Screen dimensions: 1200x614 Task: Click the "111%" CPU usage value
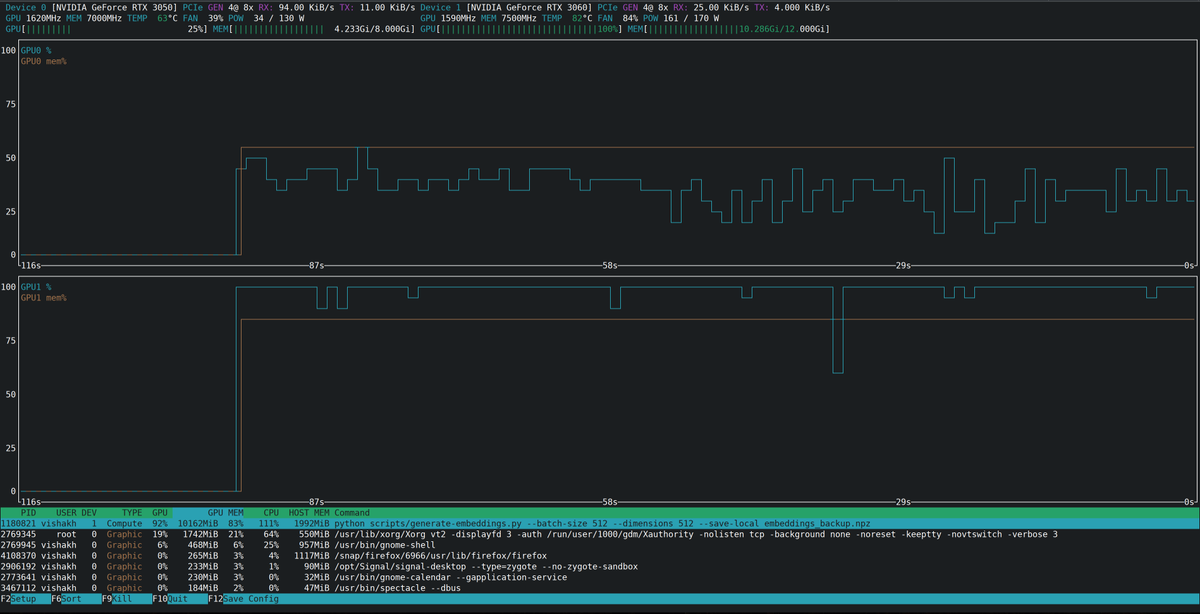point(270,523)
